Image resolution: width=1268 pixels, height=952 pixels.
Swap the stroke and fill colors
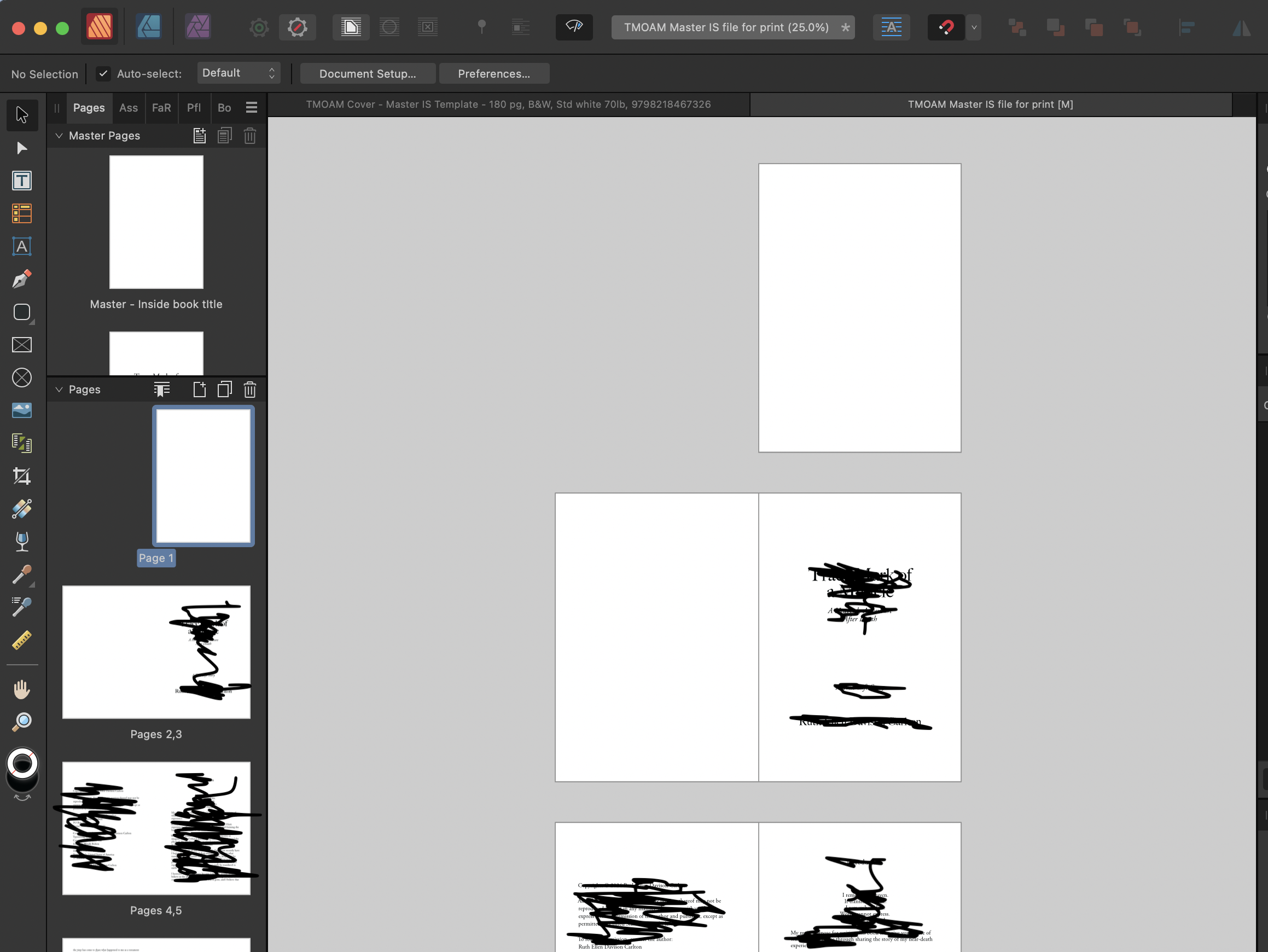[x=22, y=798]
